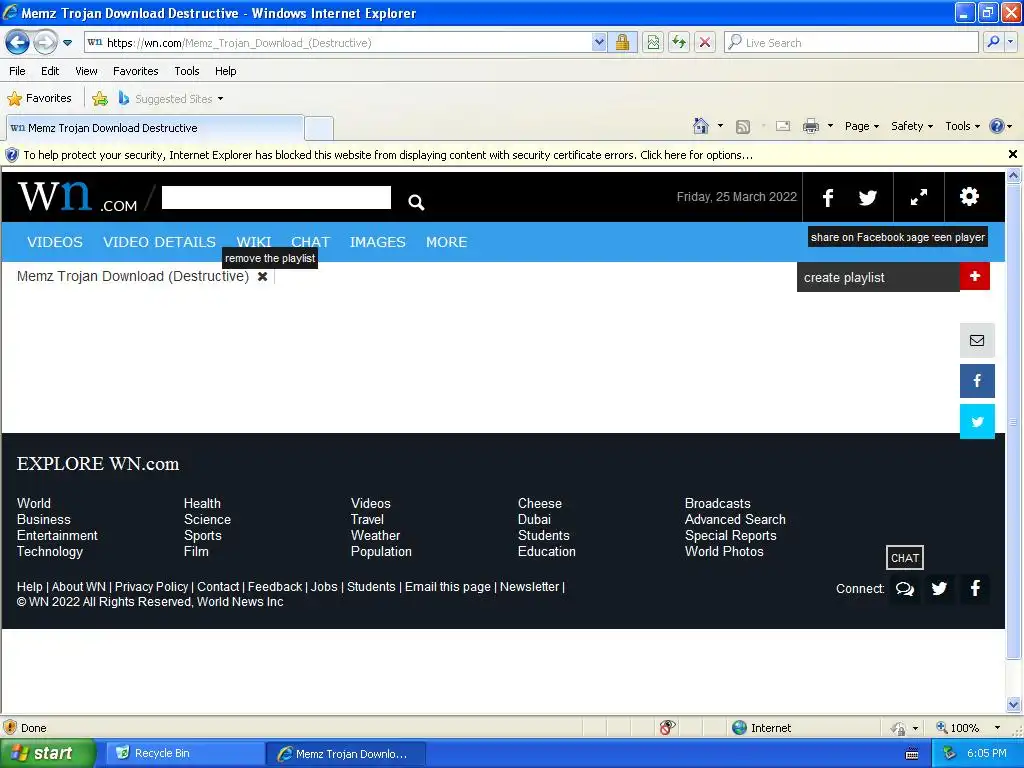Image resolution: width=1024 pixels, height=768 pixels.
Task: Open the Tools menu in menu bar
Action: [x=187, y=71]
